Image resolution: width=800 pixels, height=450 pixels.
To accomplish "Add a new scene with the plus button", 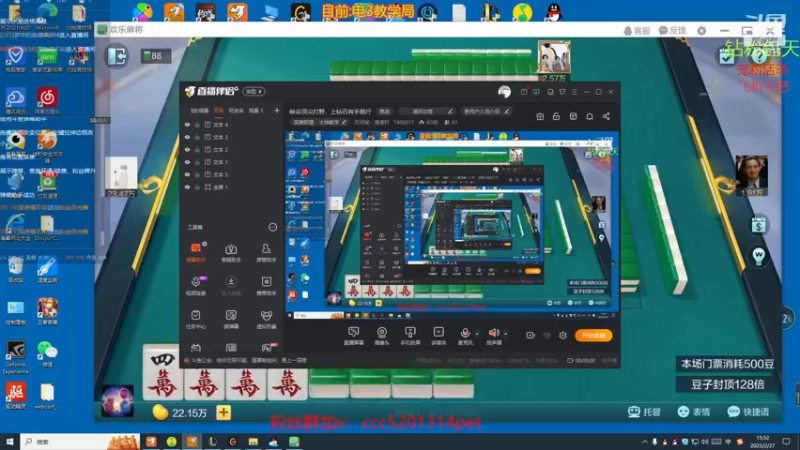I will [277, 110].
